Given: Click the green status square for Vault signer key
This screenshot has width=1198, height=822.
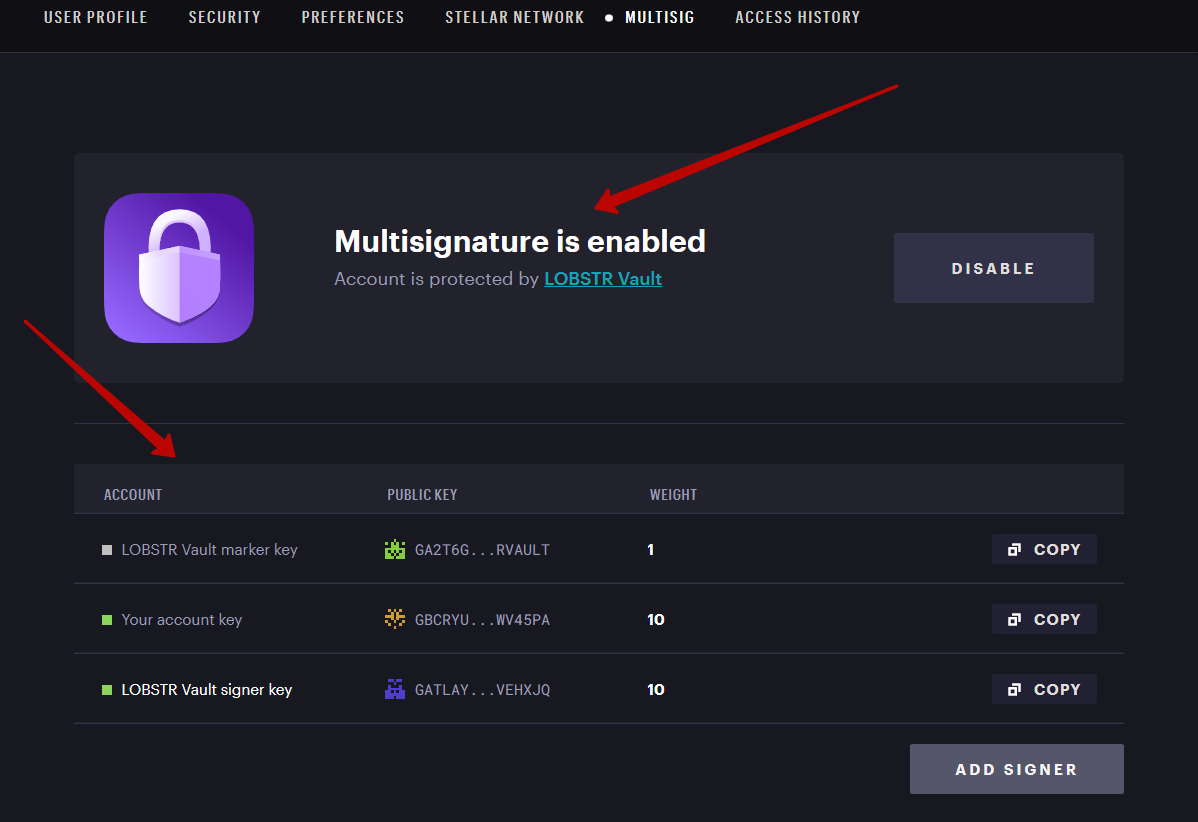Looking at the screenshot, I should [107, 690].
